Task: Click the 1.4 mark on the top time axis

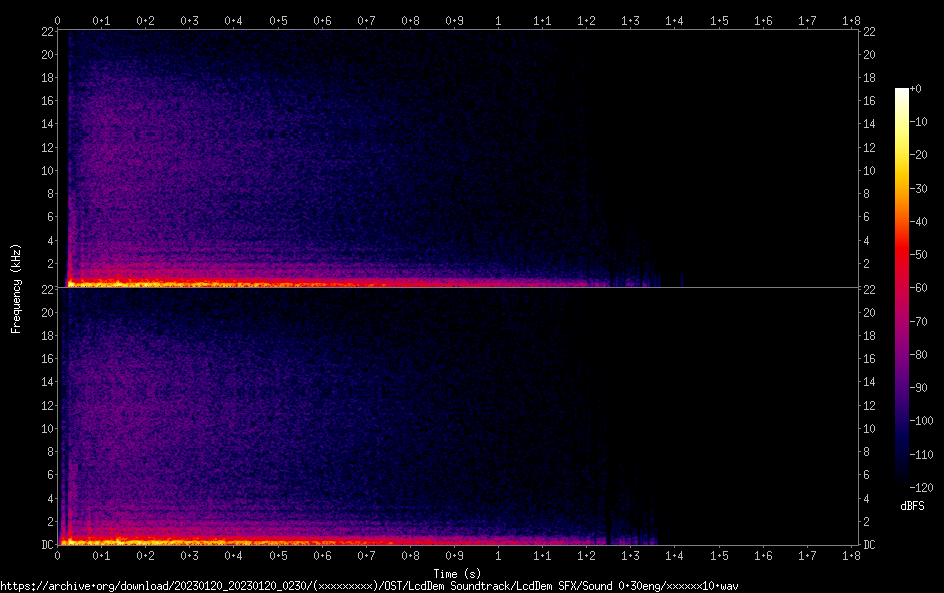Action: 675,20
